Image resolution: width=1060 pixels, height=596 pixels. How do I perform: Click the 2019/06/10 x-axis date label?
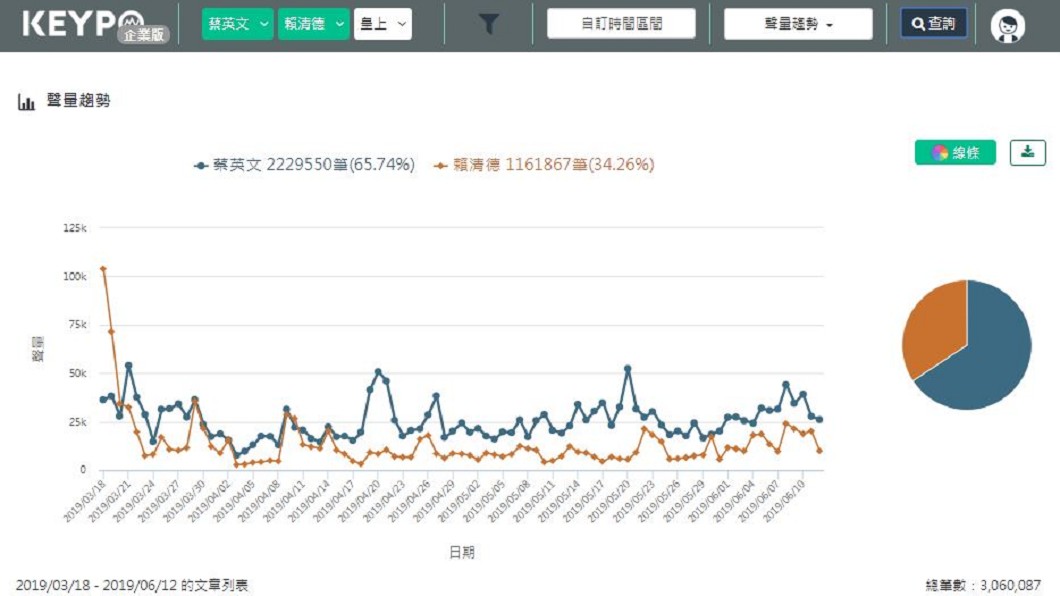(784, 501)
